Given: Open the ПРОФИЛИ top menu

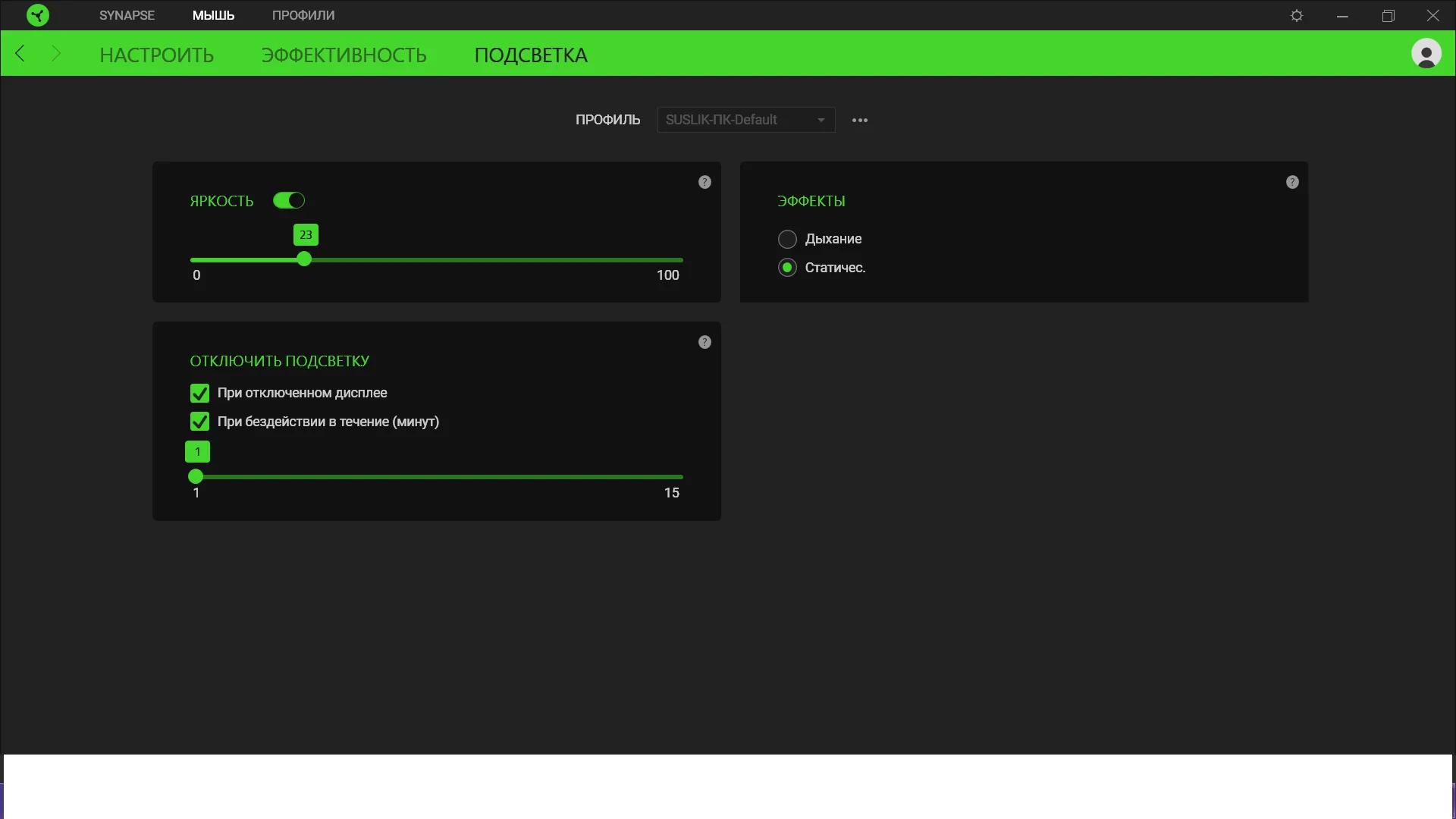Looking at the screenshot, I should pyautogui.click(x=303, y=15).
